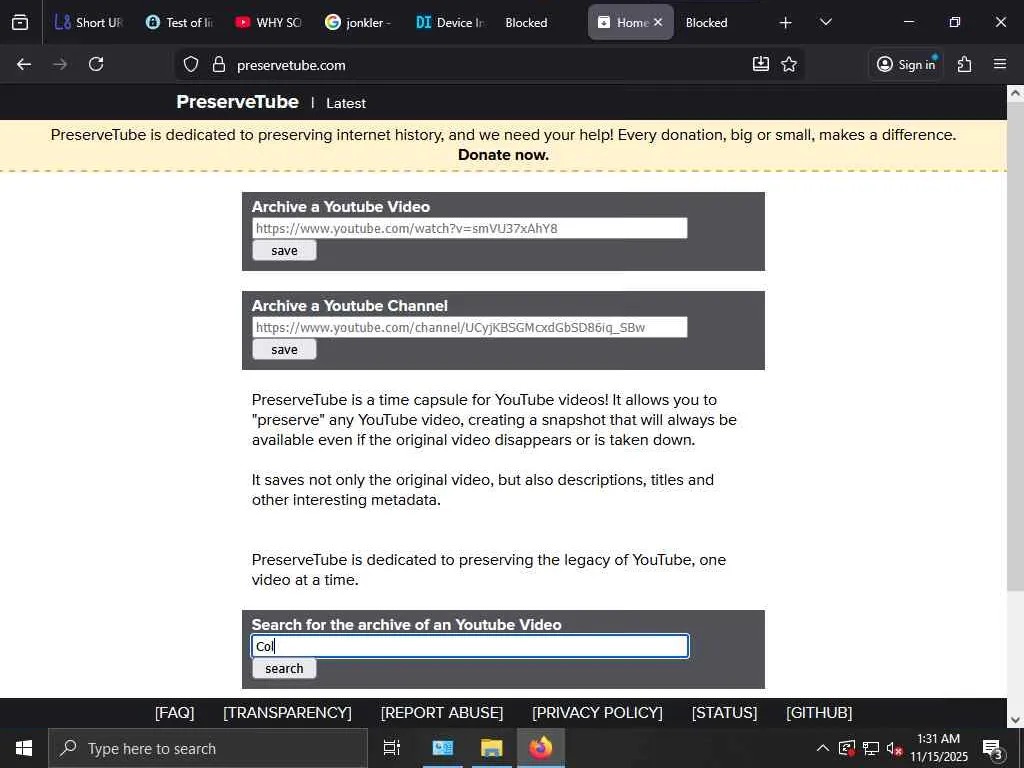Open the clock showing 1:31 AM

(x=938, y=748)
